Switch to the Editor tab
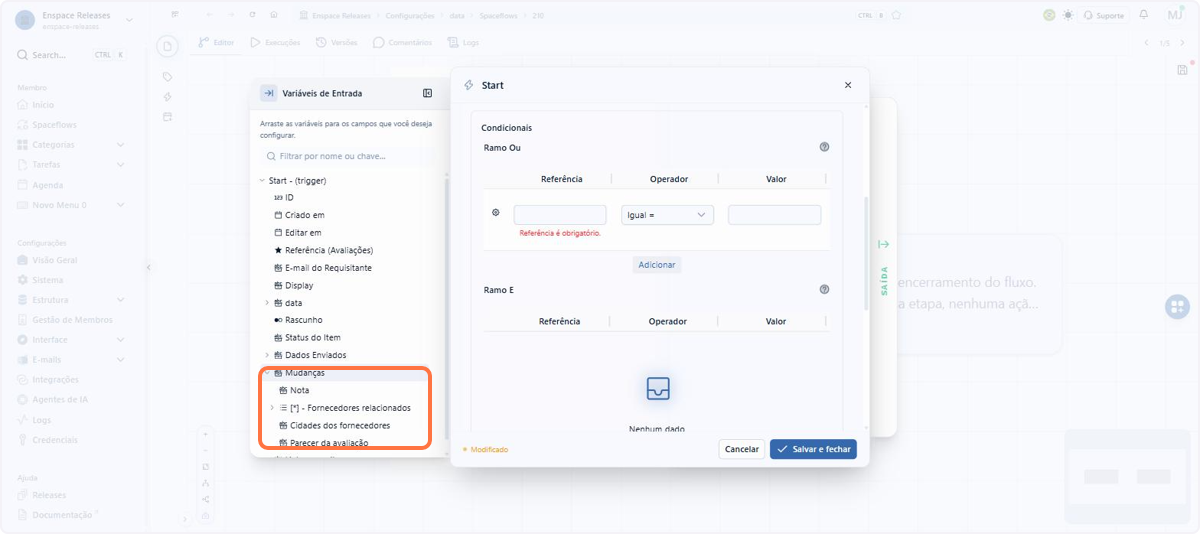The image size is (1200, 534). 216,43
